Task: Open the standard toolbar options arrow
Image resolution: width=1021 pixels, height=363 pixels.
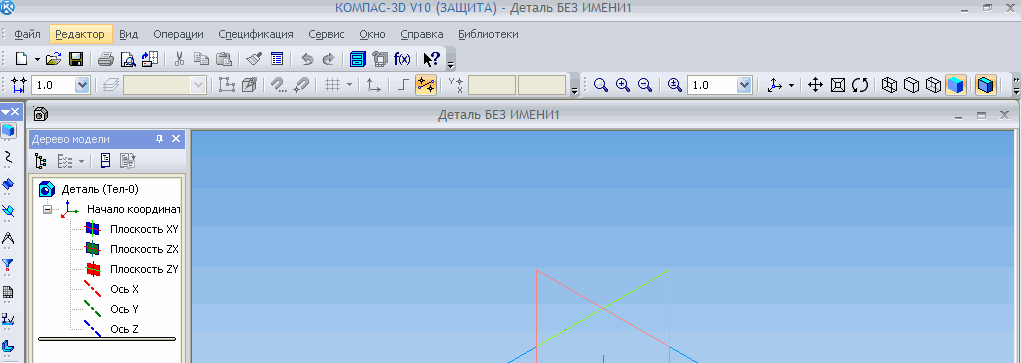Action: (450, 64)
